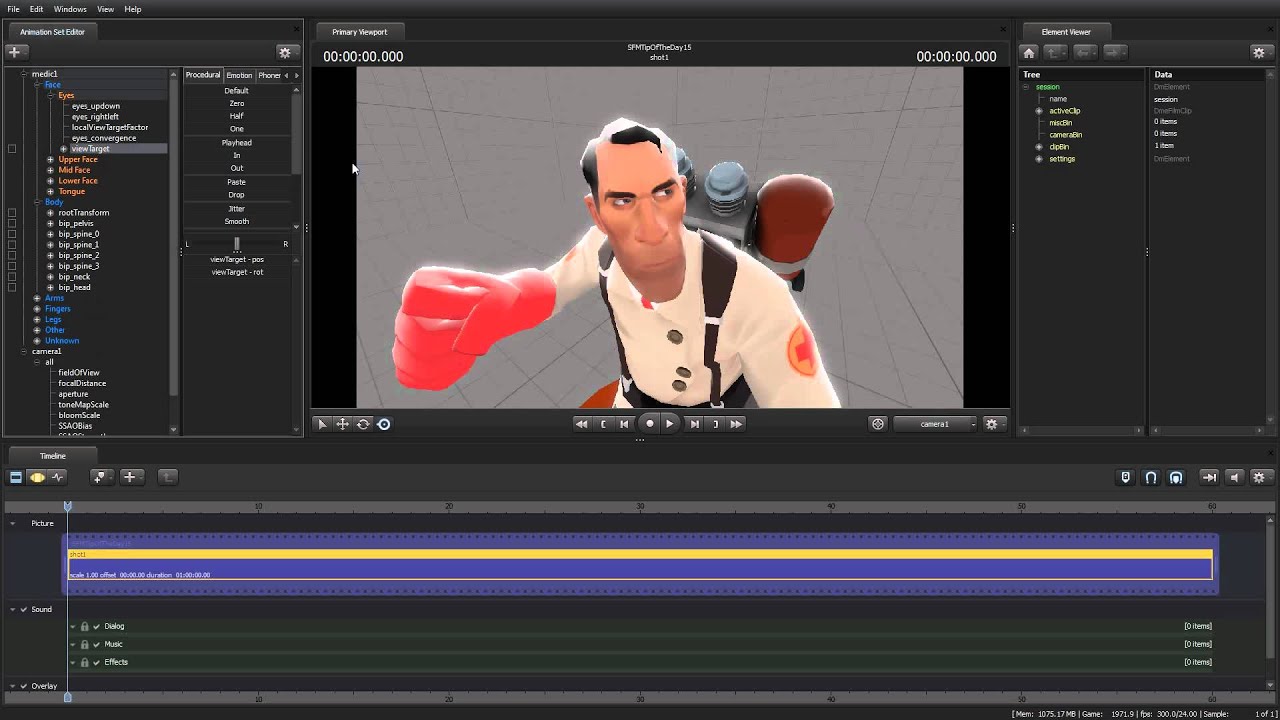Tick the checkbox beside rootTransform

coord(12,213)
